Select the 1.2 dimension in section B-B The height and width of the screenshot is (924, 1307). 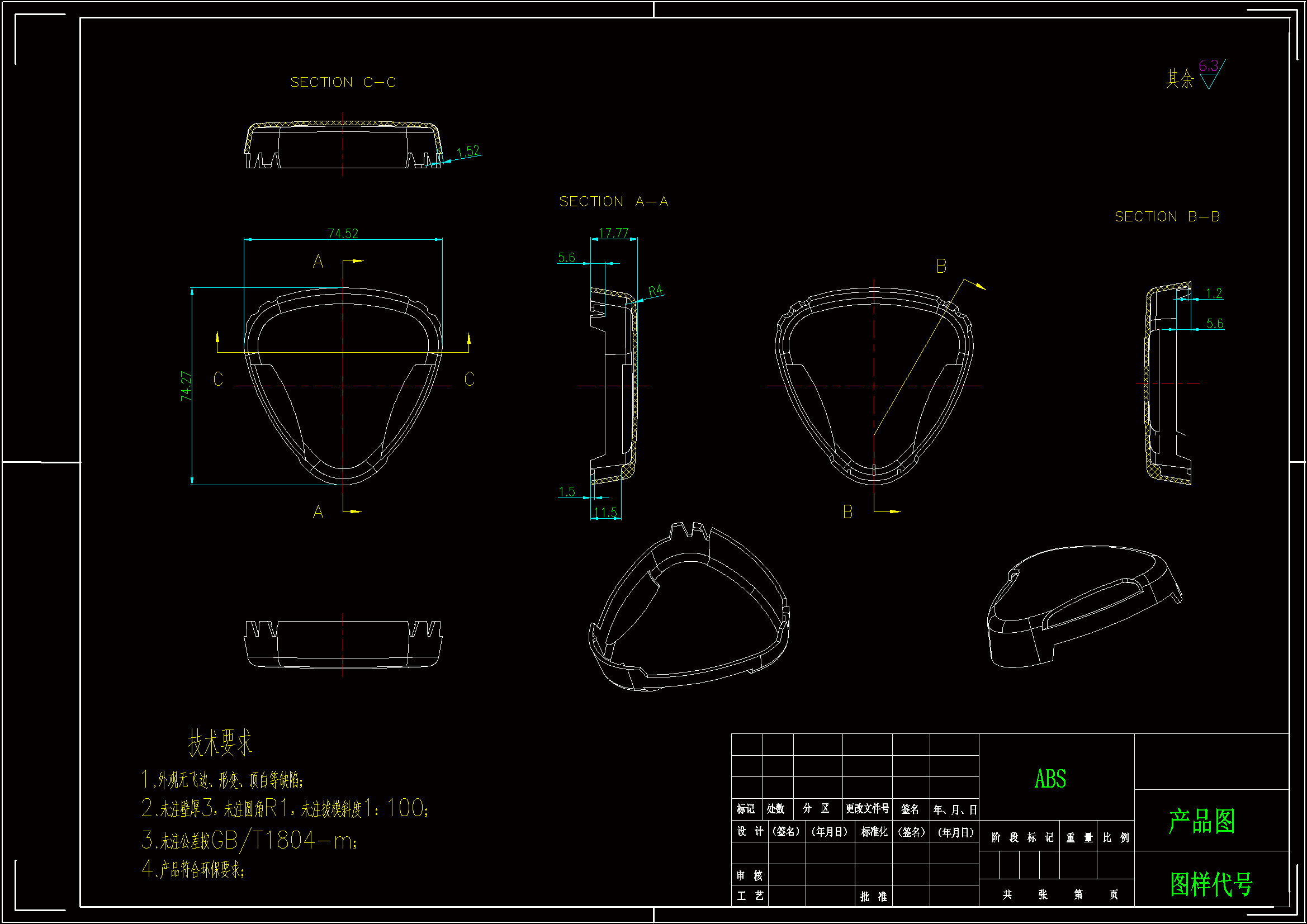click(x=1214, y=293)
